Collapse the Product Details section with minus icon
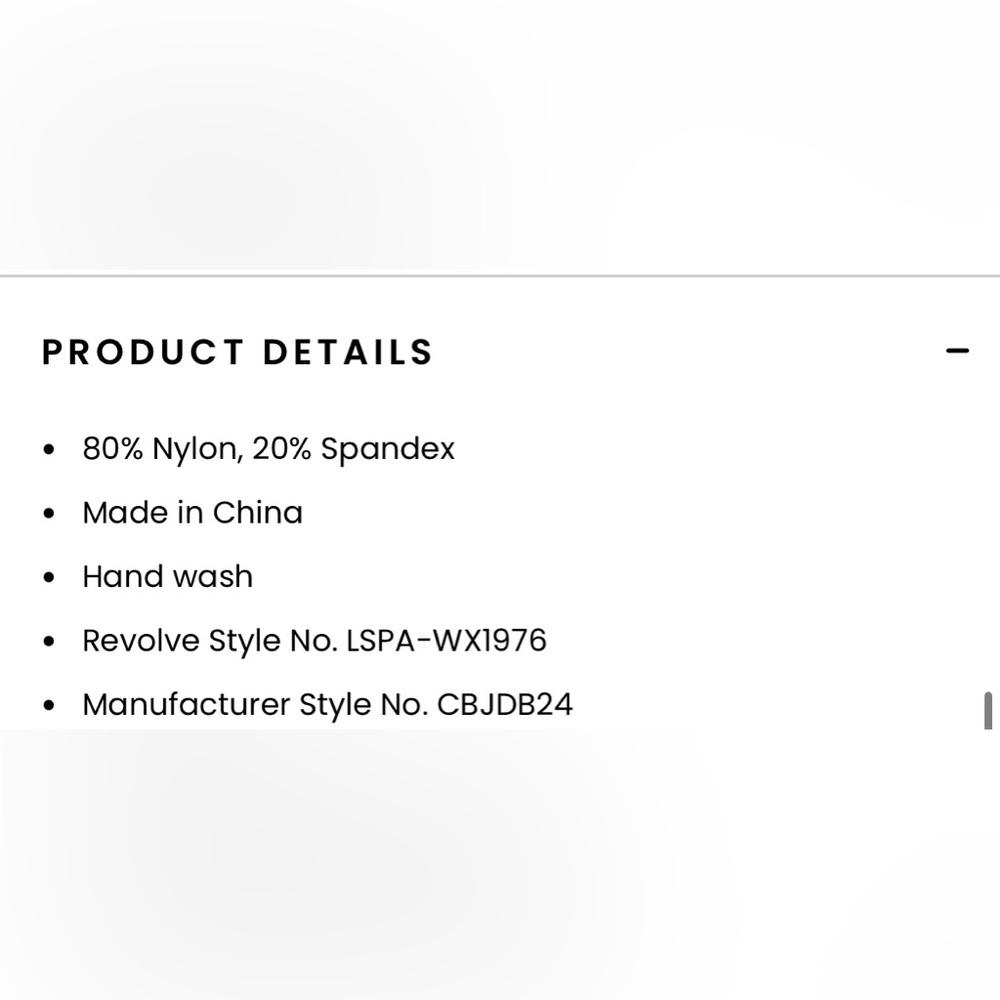 coord(957,351)
